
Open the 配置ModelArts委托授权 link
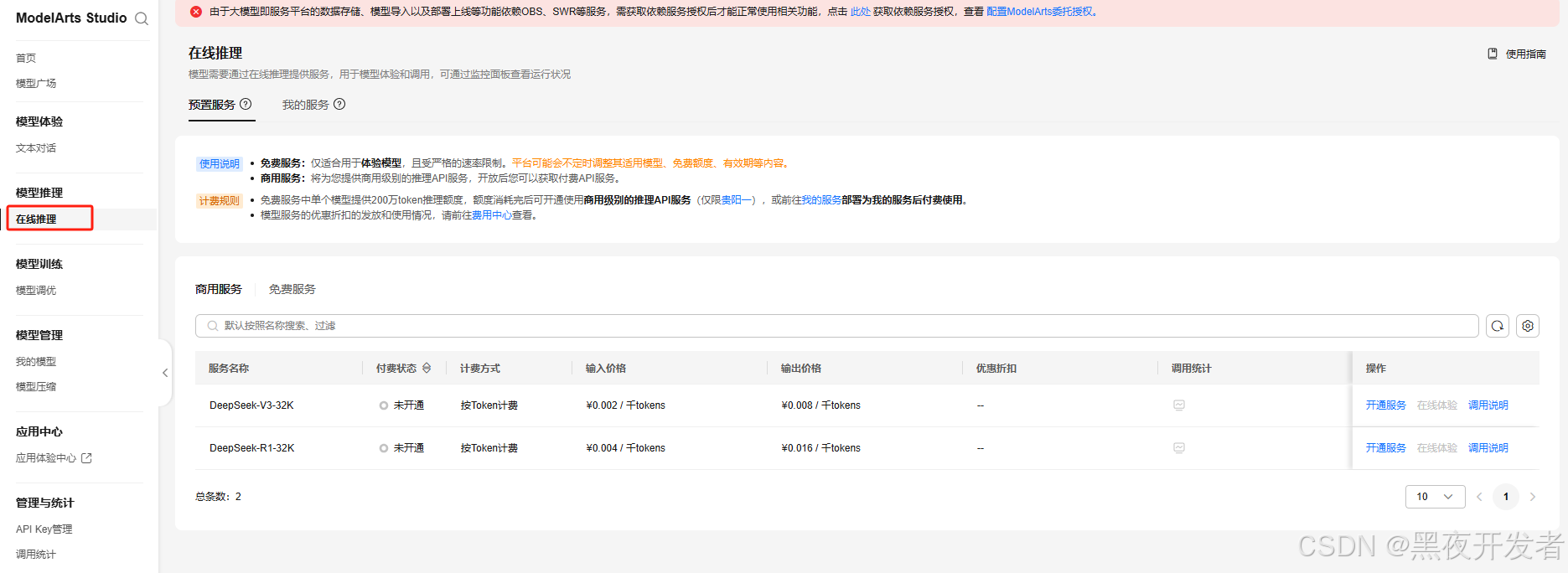(x=1040, y=12)
